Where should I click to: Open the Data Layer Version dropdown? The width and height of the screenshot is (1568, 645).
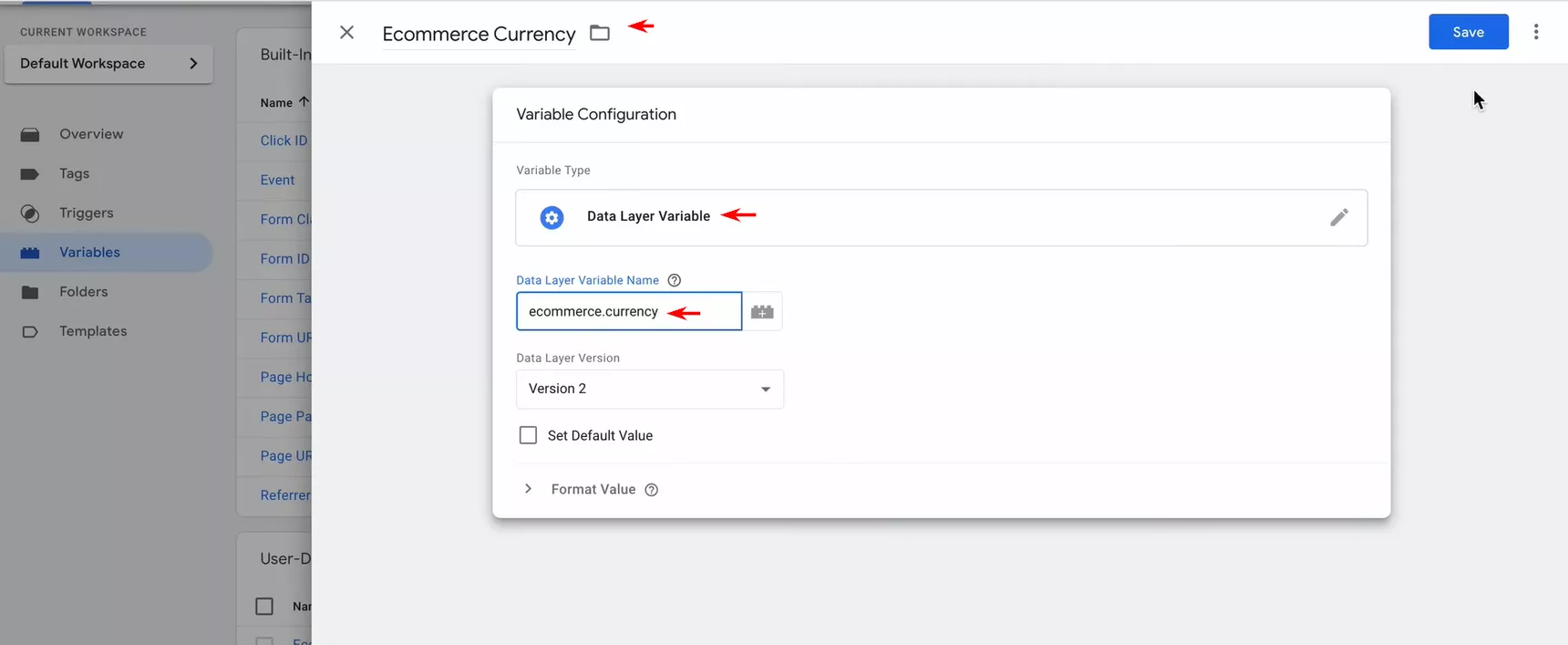tap(650, 389)
